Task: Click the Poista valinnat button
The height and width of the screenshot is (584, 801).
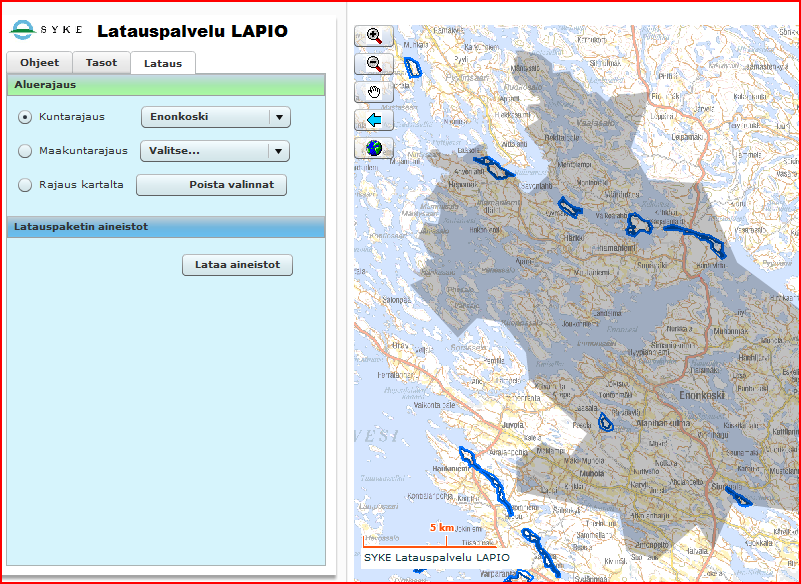Action: point(211,185)
